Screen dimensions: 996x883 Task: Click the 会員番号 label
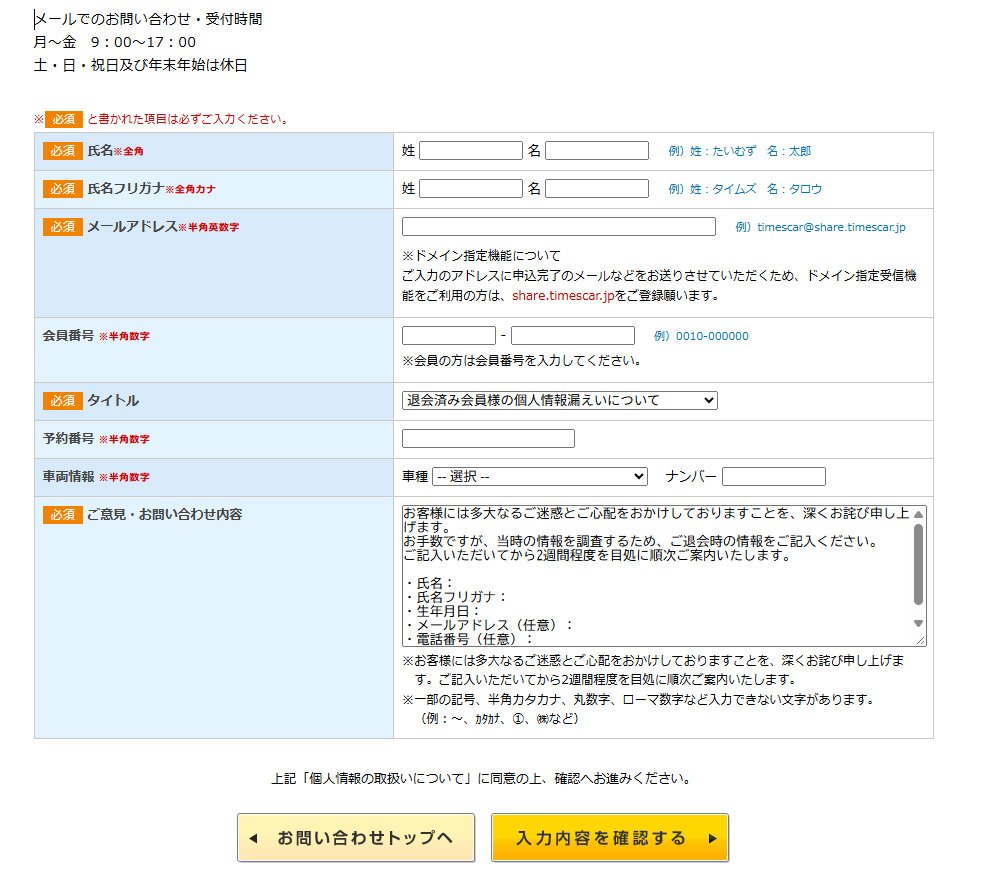69,335
